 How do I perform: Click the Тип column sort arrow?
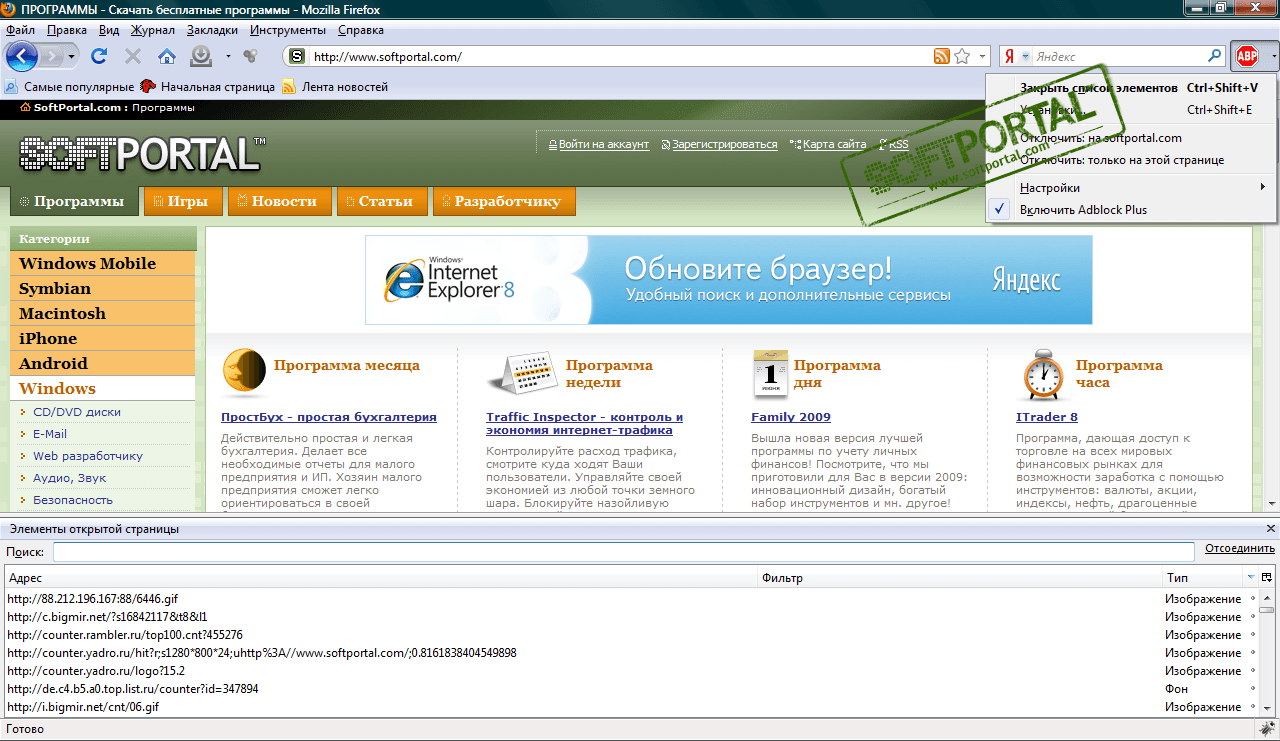tap(1251, 578)
